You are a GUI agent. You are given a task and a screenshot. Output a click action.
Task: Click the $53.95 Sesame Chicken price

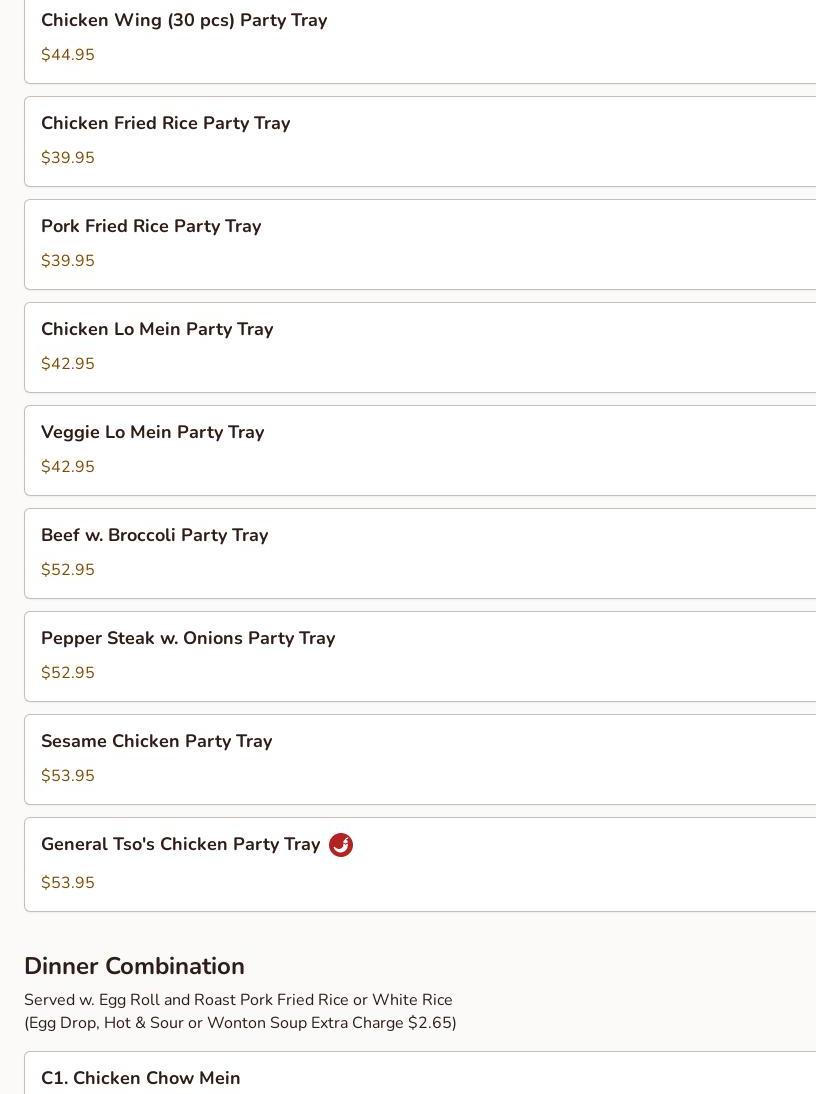68,776
